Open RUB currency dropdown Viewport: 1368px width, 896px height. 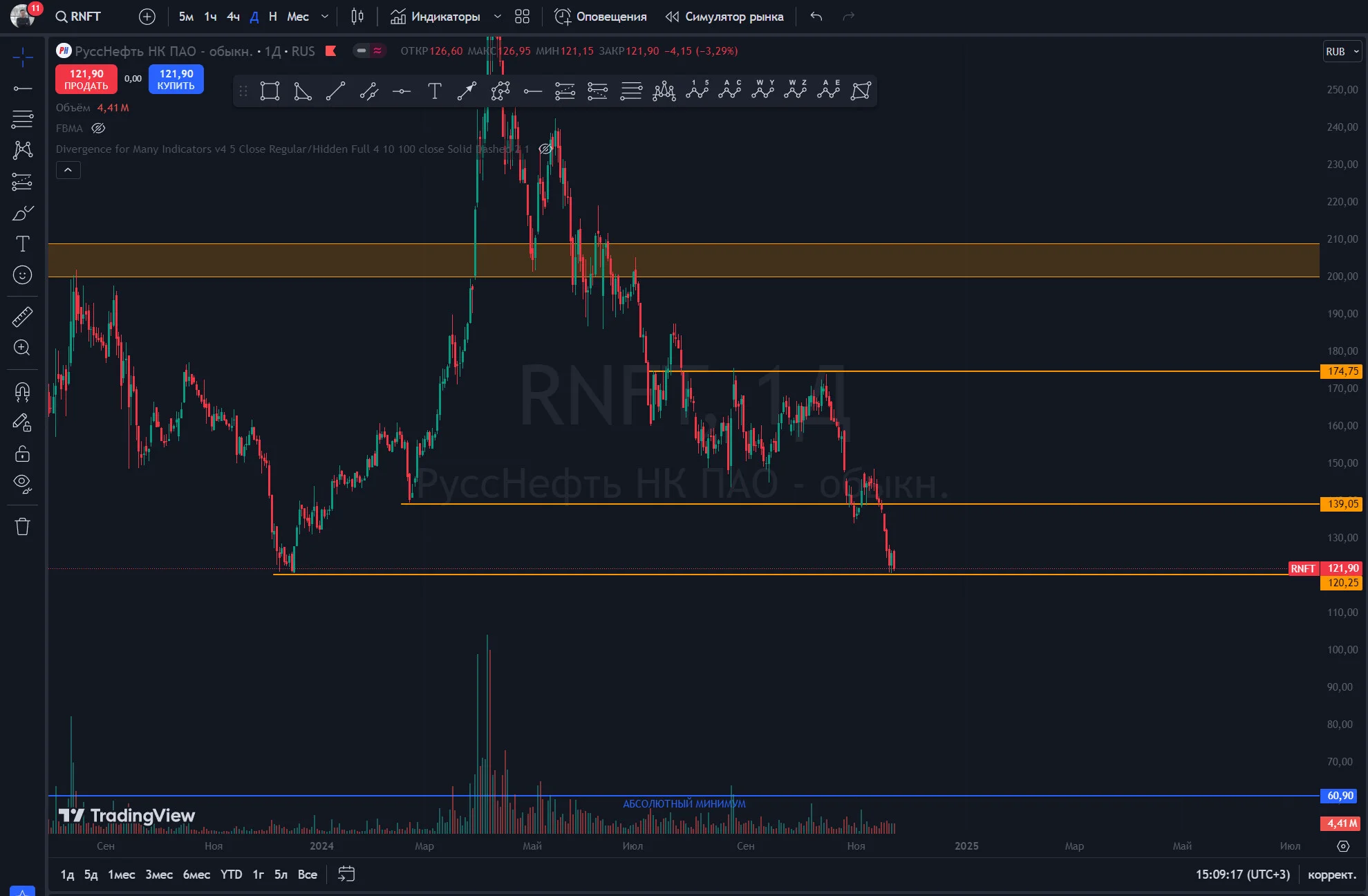1342,52
